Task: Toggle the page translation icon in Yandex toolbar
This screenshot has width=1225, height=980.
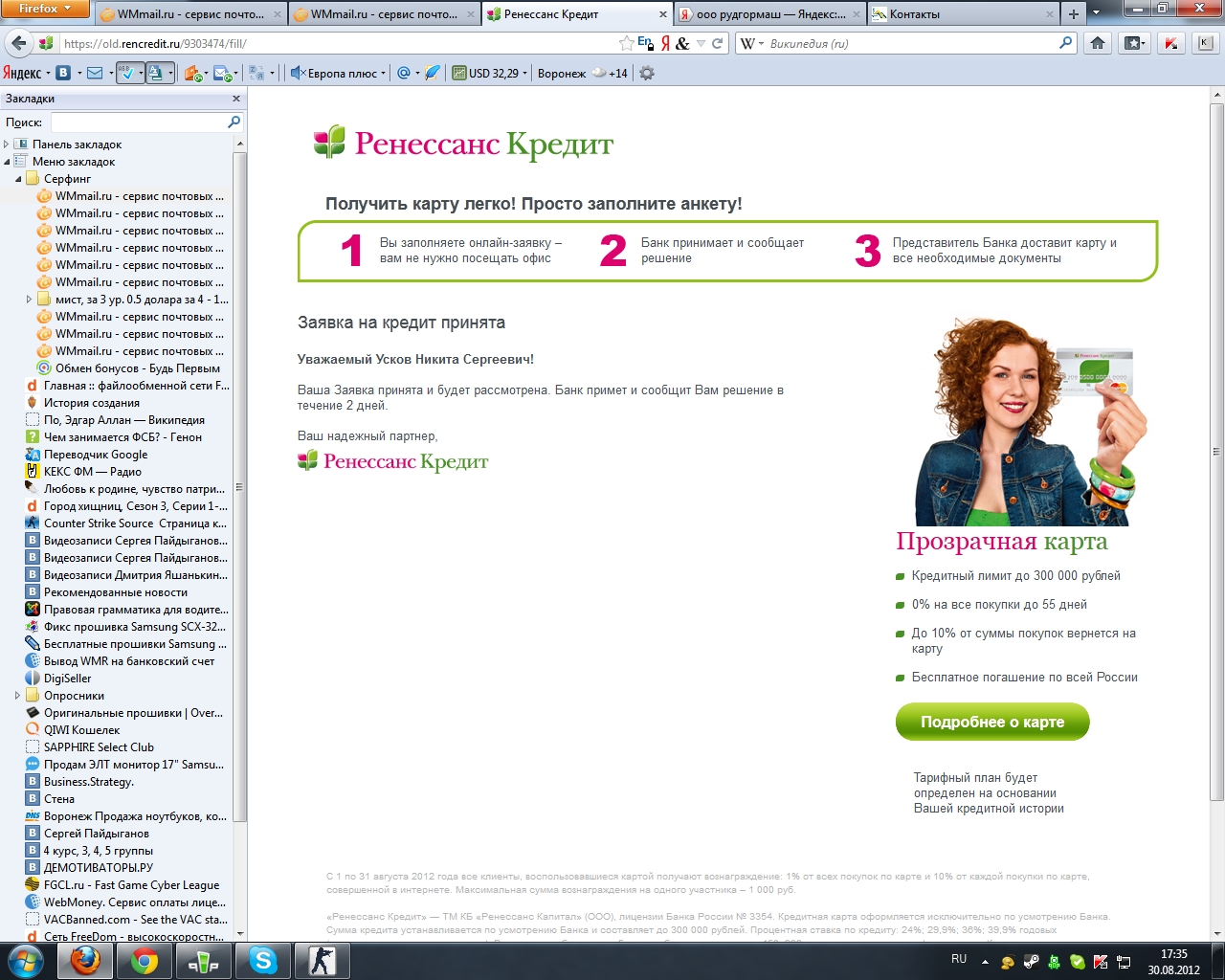Action: coord(155,73)
